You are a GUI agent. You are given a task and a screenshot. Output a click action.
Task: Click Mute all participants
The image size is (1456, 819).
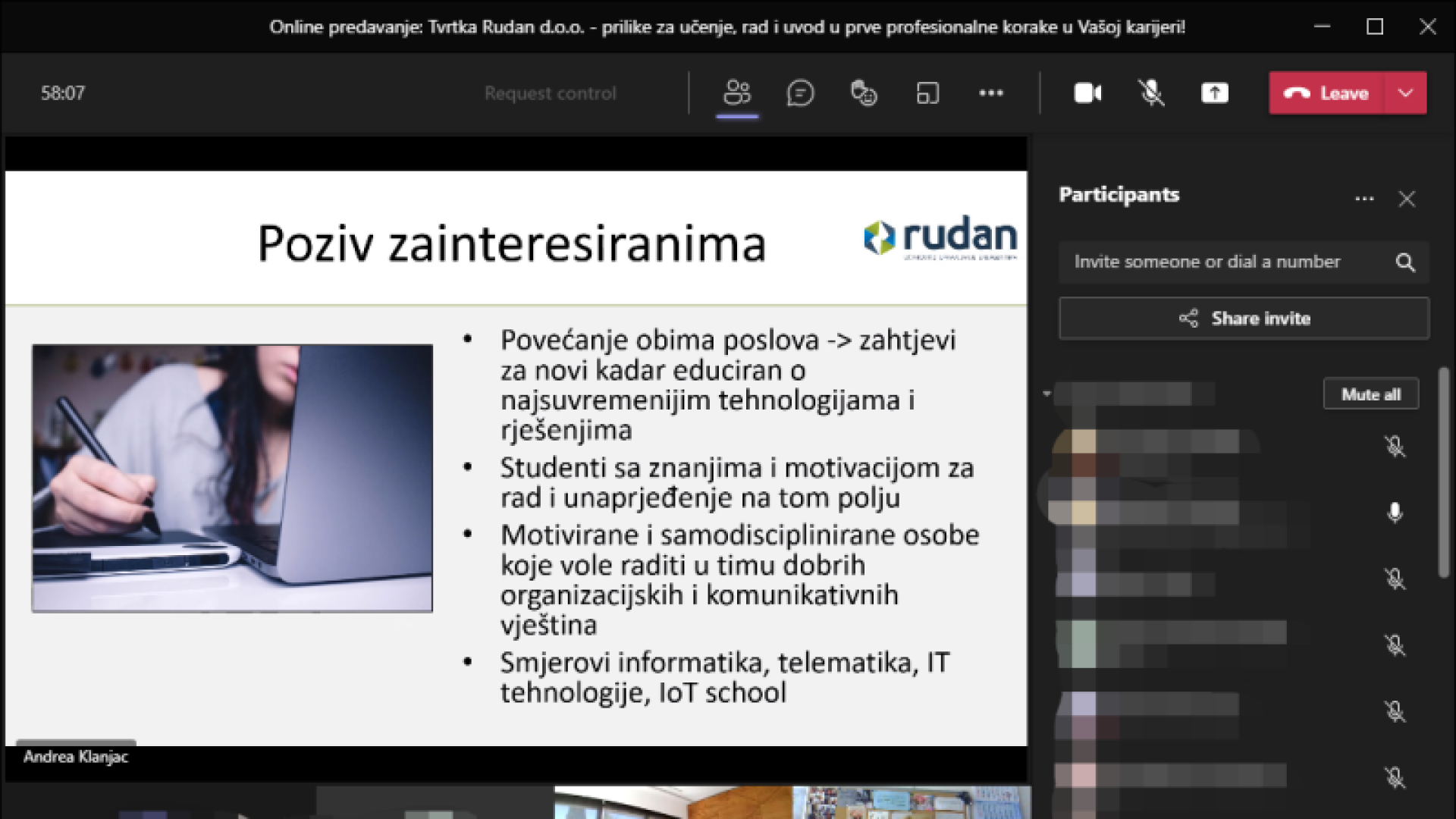coord(1370,394)
